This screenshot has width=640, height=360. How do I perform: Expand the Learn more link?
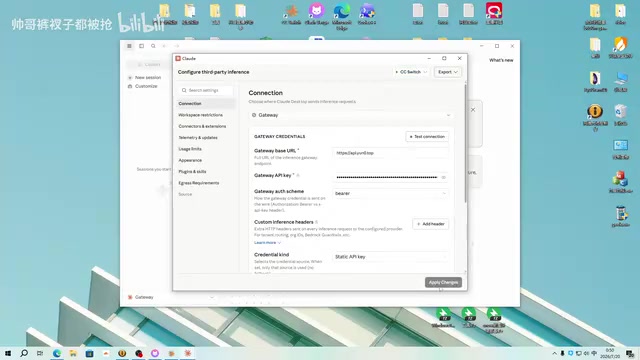point(267,242)
